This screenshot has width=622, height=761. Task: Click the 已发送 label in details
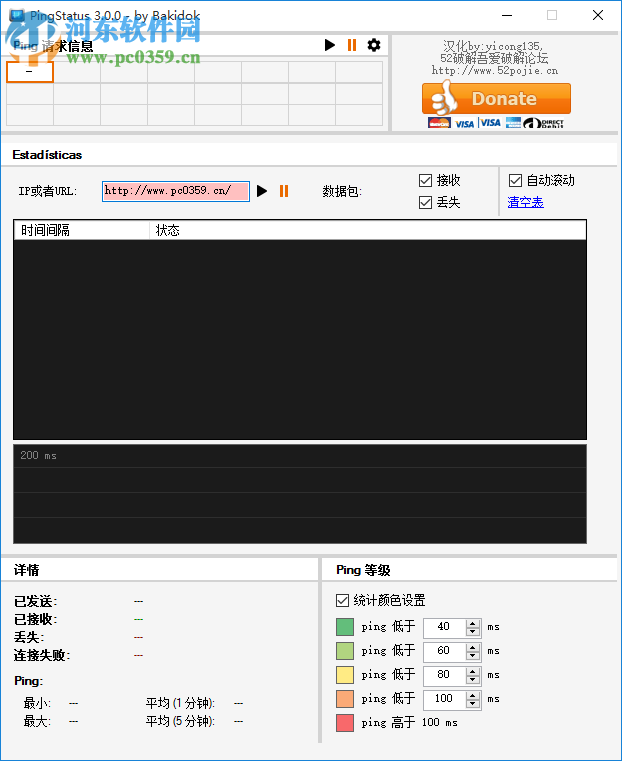(x=35, y=602)
